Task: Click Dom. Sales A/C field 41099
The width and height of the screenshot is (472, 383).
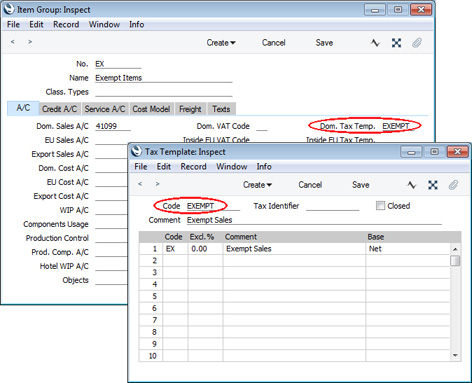Action: click(x=113, y=126)
